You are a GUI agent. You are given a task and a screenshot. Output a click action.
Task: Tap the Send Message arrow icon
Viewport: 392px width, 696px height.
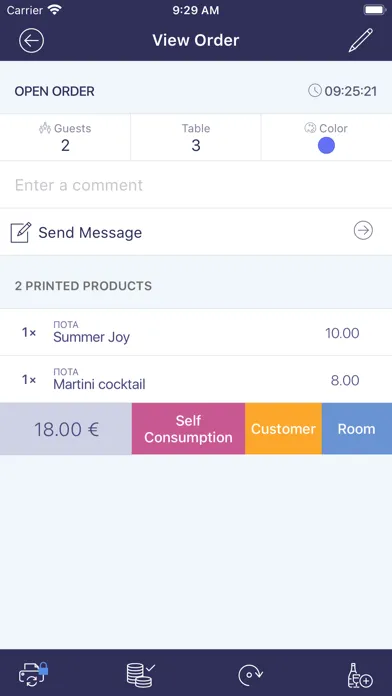point(363,231)
